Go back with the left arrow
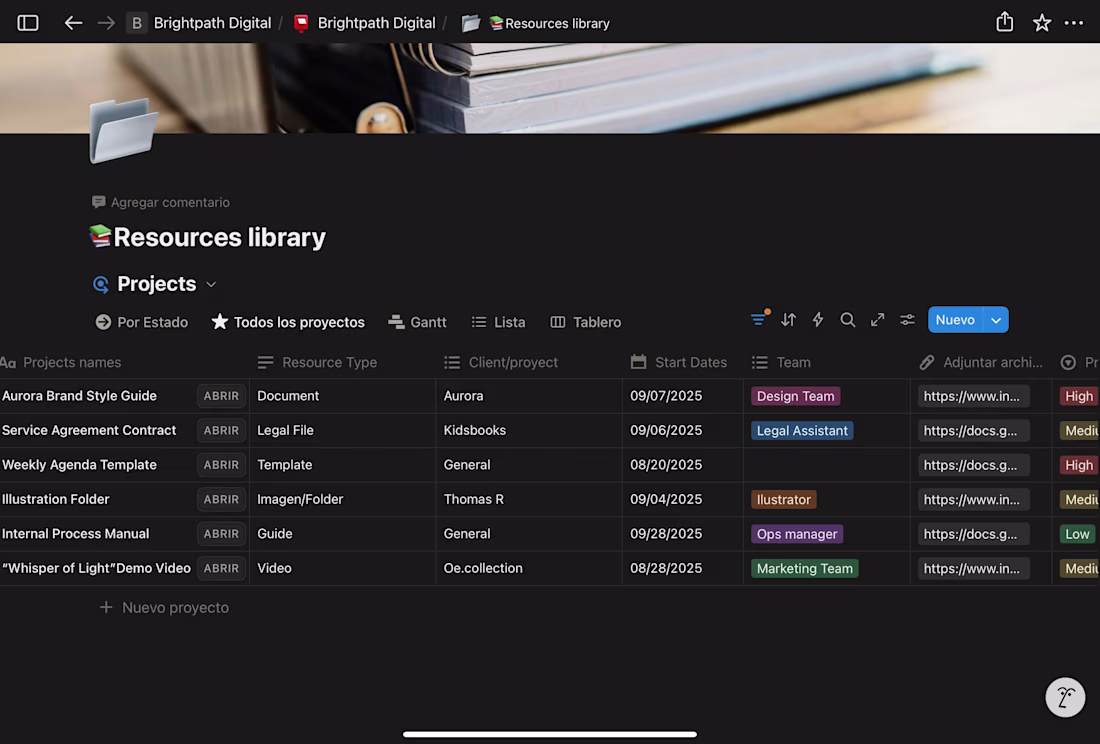Screen dimensions: 1100x744 click(73, 23)
